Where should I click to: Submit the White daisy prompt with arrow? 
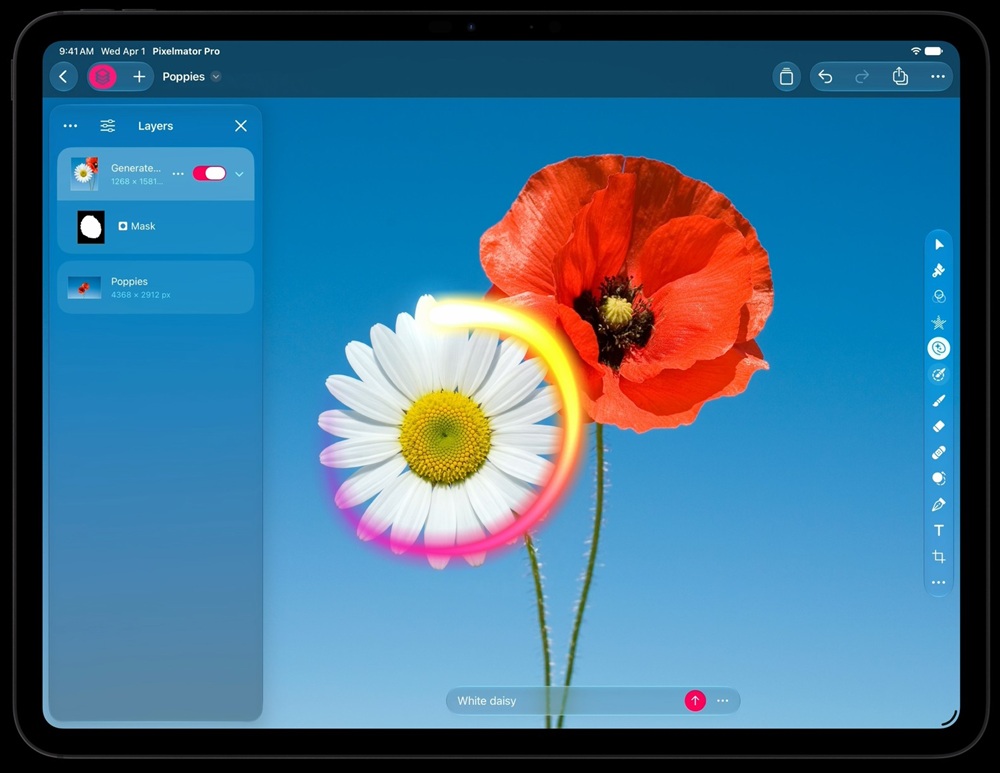[695, 700]
